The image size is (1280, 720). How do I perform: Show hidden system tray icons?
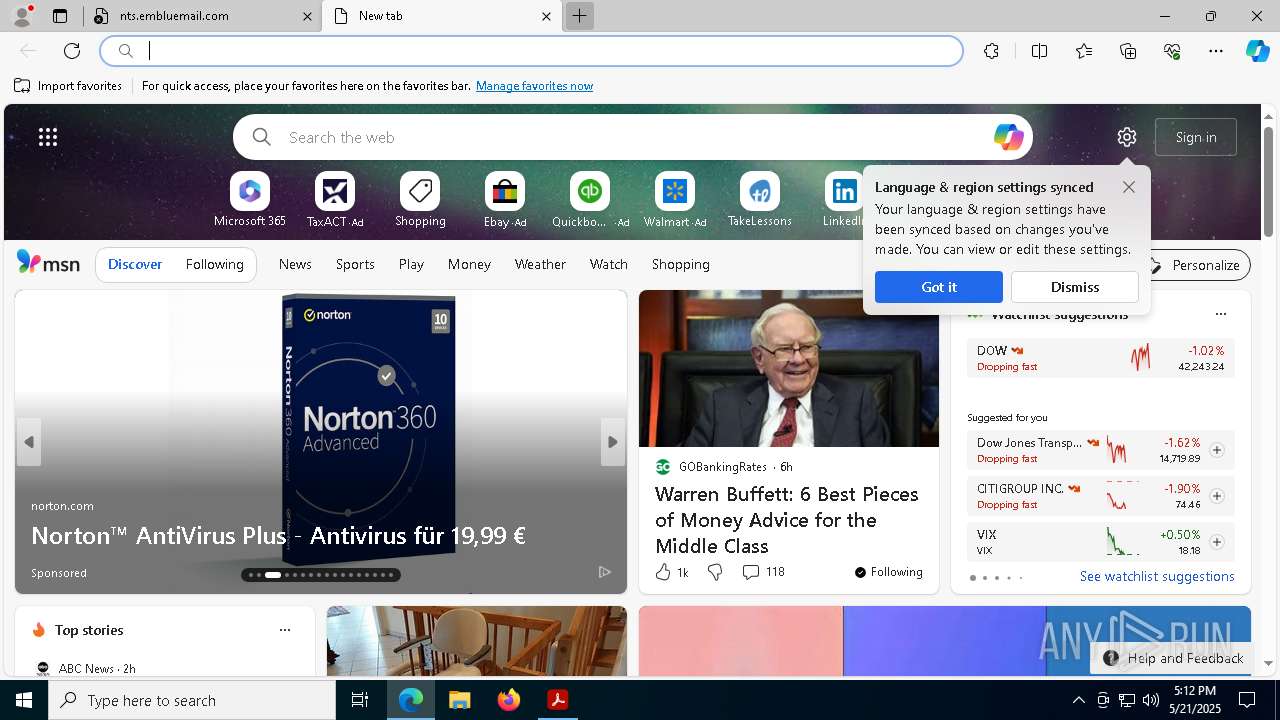point(1078,700)
